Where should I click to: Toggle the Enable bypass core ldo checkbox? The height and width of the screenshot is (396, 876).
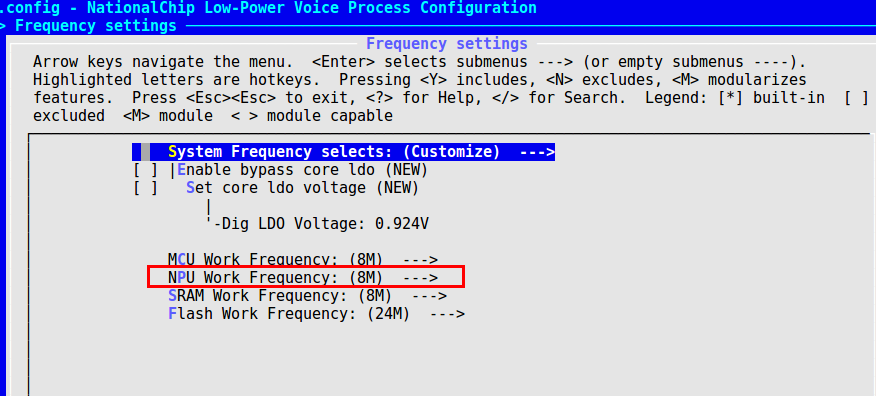coord(146,170)
